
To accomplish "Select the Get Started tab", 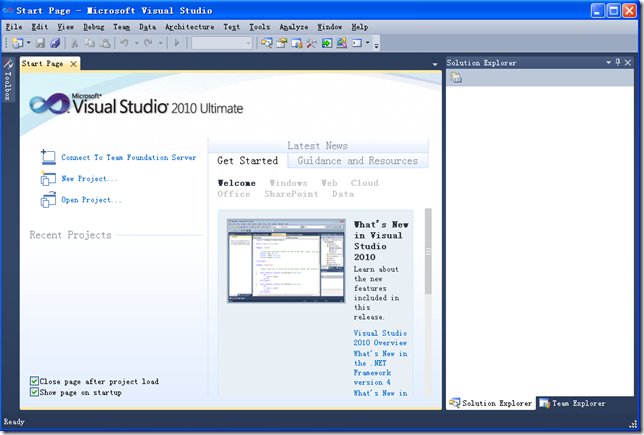I will 248,161.
